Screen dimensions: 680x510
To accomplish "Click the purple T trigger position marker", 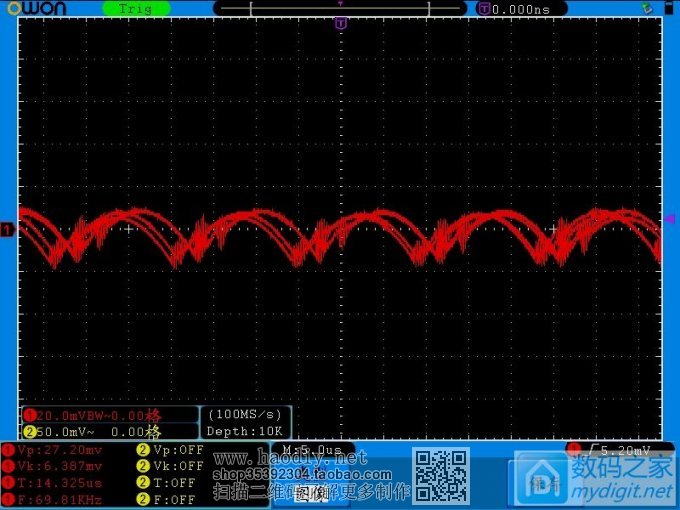I will [341, 22].
